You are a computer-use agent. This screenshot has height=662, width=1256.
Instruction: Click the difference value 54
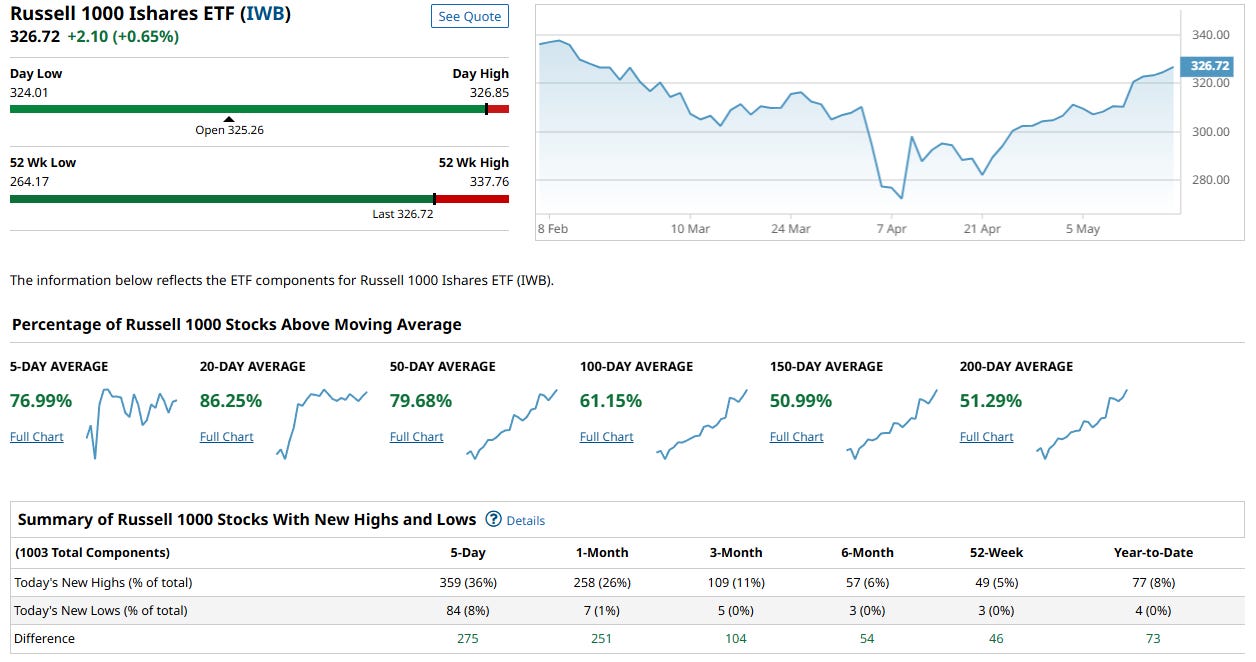pyautogui.click(x=867, y=639)
